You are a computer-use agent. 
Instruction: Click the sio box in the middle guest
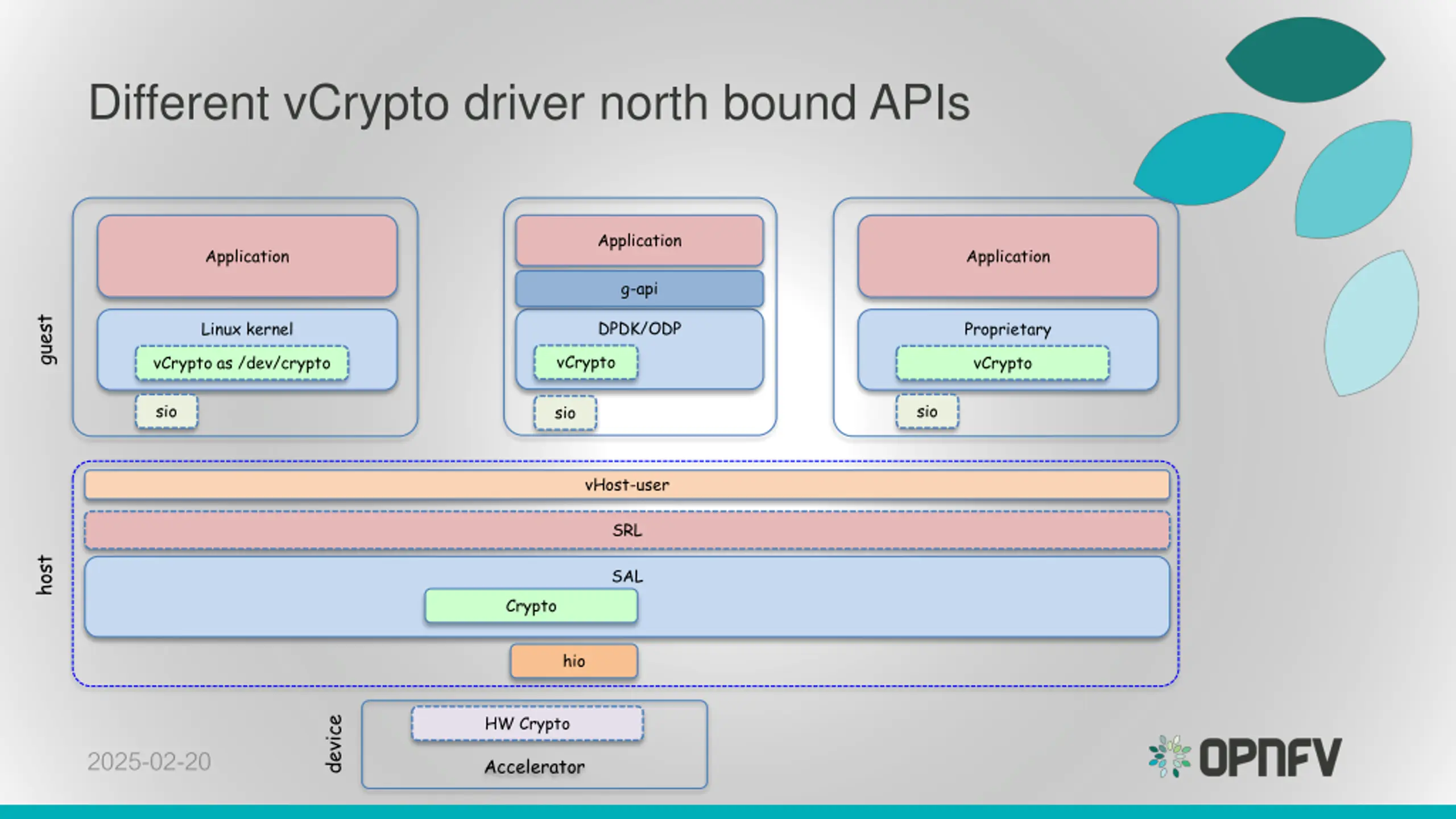[x=565, y=413]
